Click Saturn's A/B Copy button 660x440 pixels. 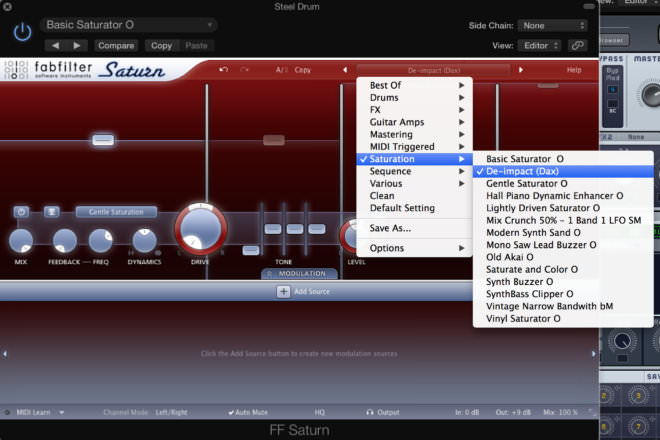click(x=303, y=70)
